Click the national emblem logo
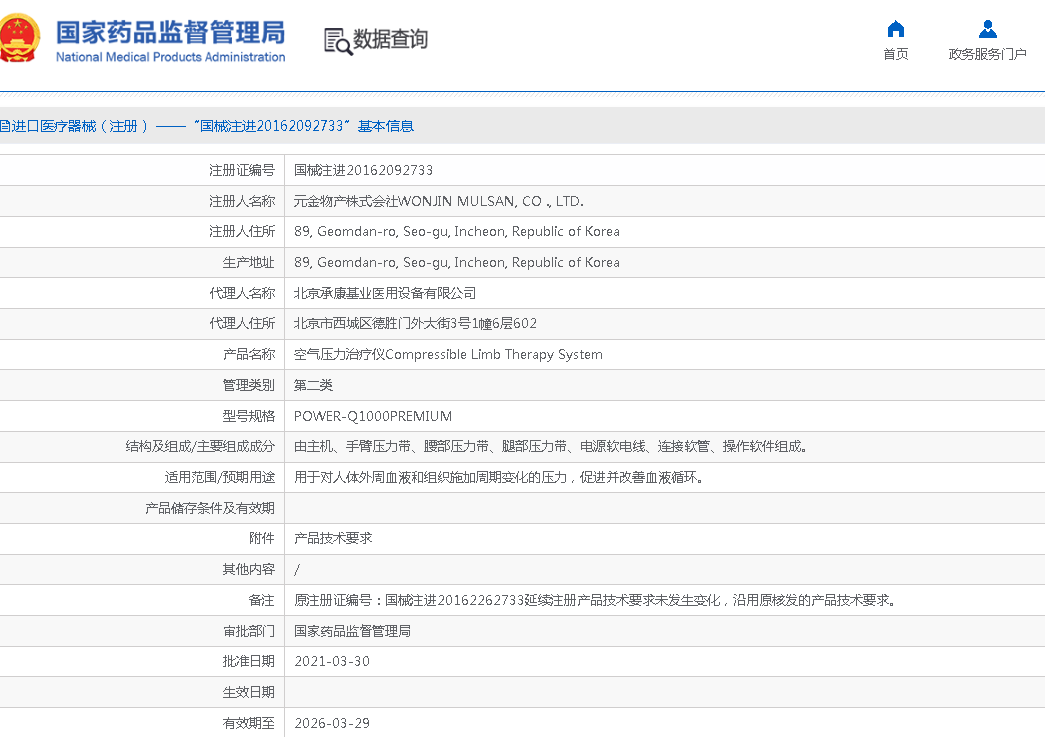This screenshot has height=737, width=1045. (18, 38)
